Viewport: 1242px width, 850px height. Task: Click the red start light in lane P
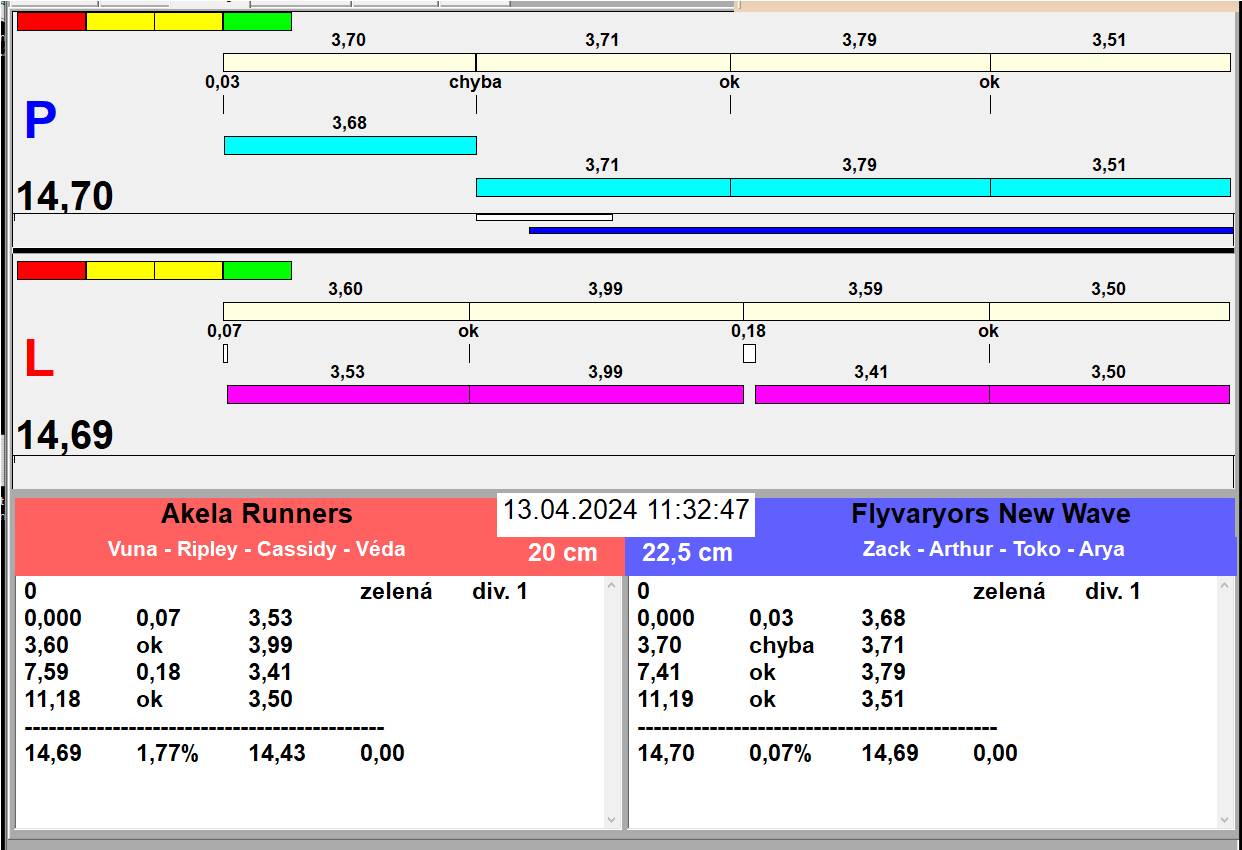tap(51, 21)
